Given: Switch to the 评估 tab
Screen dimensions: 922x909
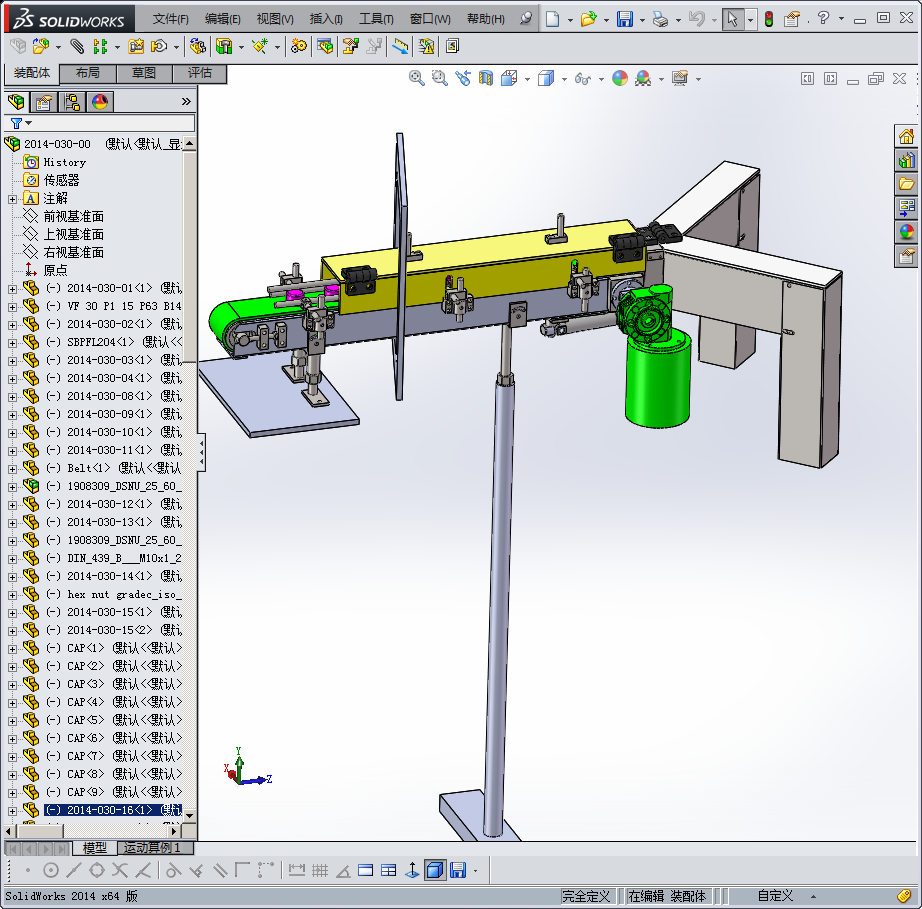Looking at the screenshot, I should 200,73.
